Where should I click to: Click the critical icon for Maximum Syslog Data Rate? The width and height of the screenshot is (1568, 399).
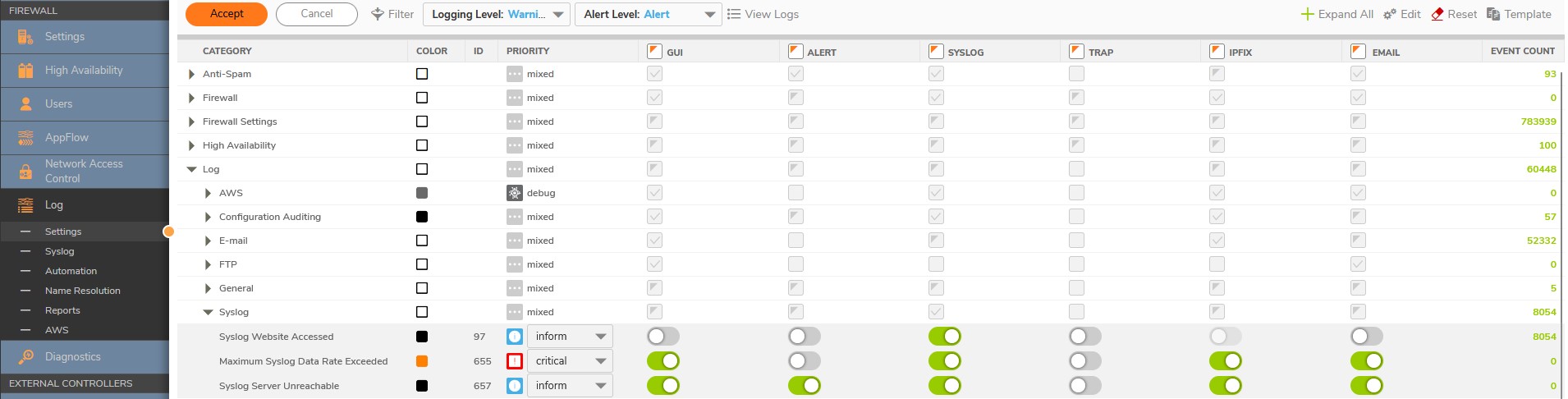[x=515, y=361]
